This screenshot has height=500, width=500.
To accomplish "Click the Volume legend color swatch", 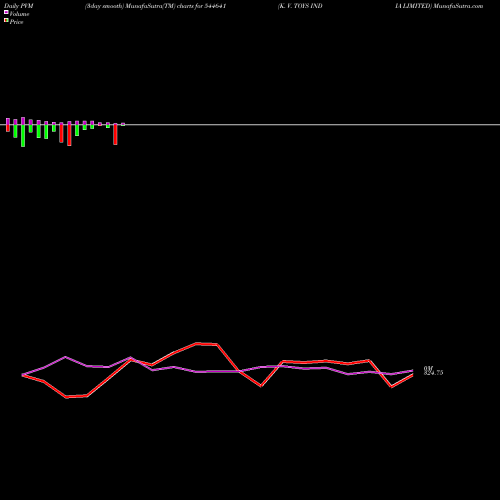I will (x=6, y=12).
